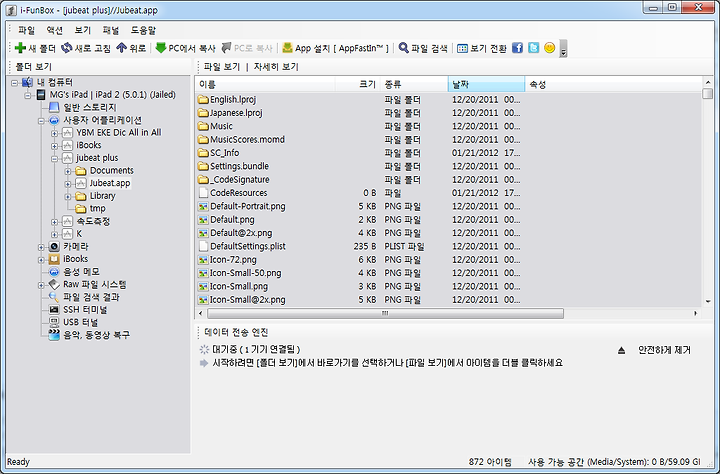This screenshot has height=474, width=720.
Task: Open the 보기 menu
Action: point(83,30)
